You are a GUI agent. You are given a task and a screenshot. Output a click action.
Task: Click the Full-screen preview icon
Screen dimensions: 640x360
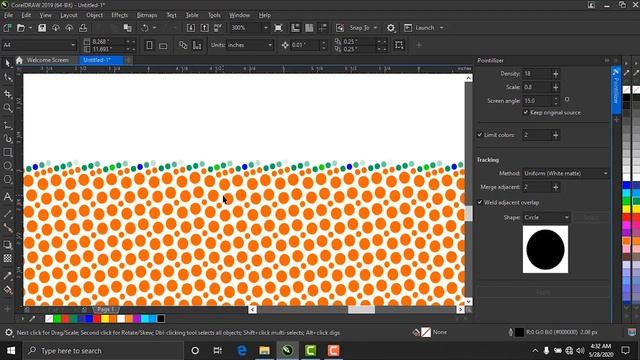tap(278, 28)
